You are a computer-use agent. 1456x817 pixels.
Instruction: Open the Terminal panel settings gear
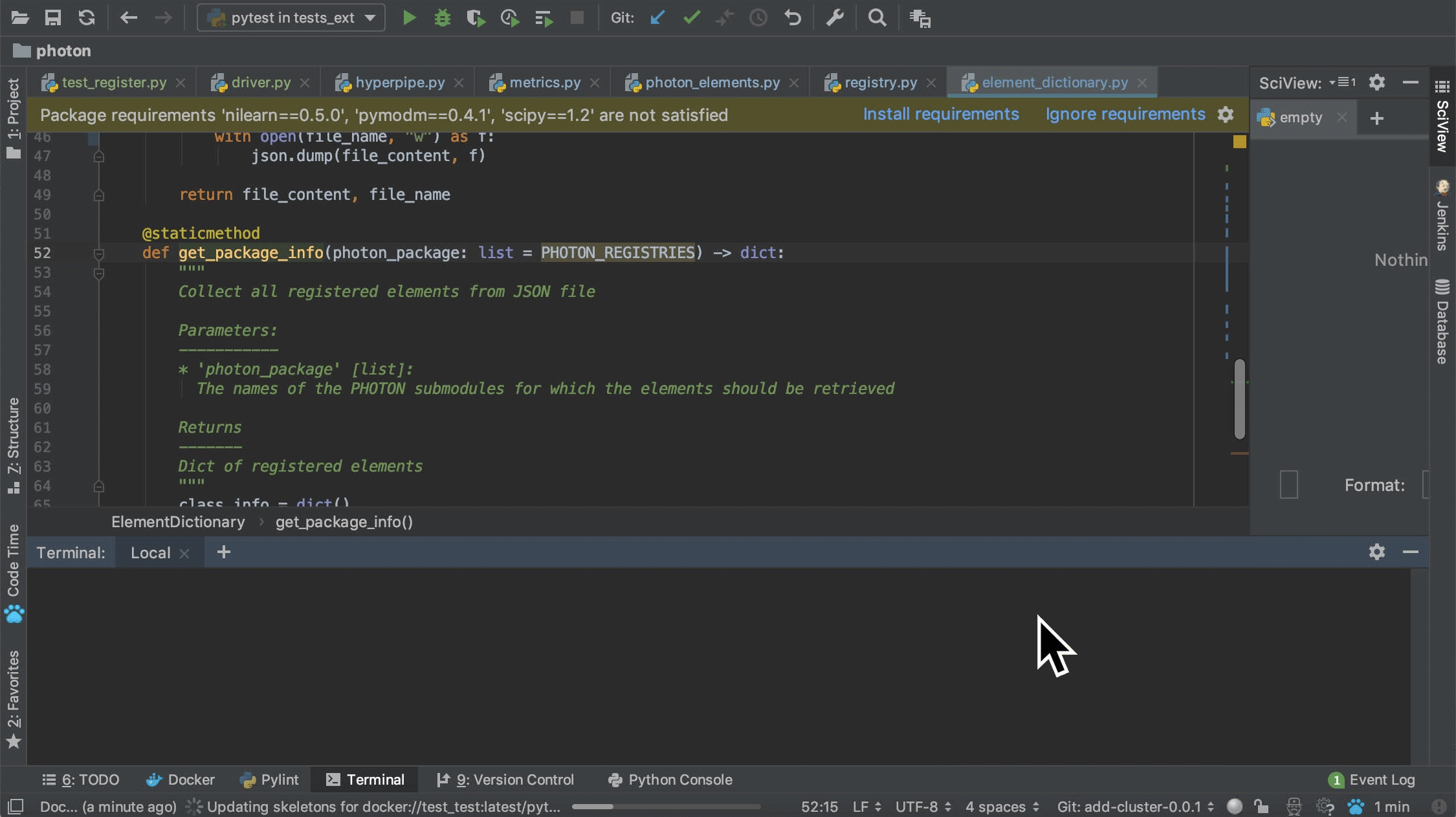coord(1377,552)
